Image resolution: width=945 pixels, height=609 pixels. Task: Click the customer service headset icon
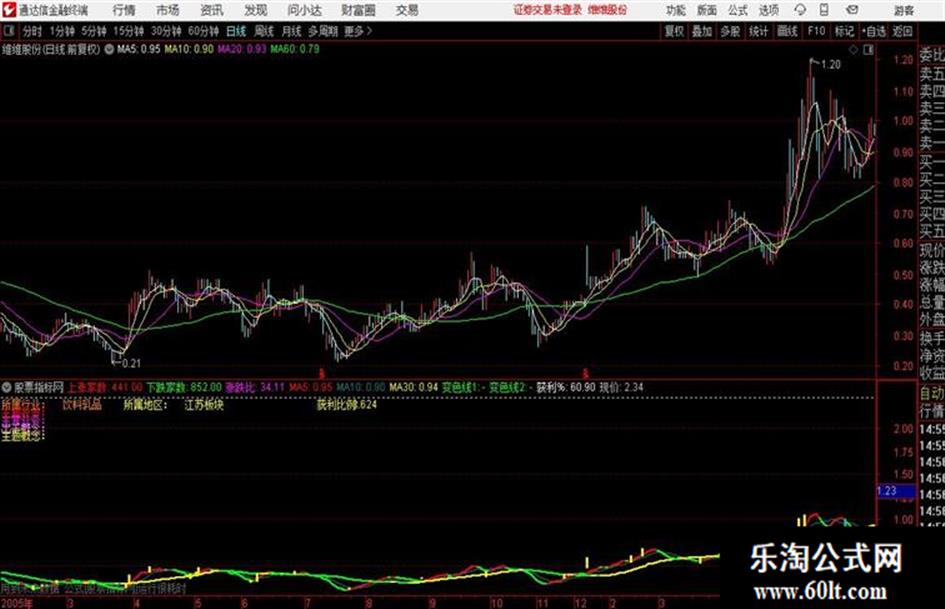800,10
